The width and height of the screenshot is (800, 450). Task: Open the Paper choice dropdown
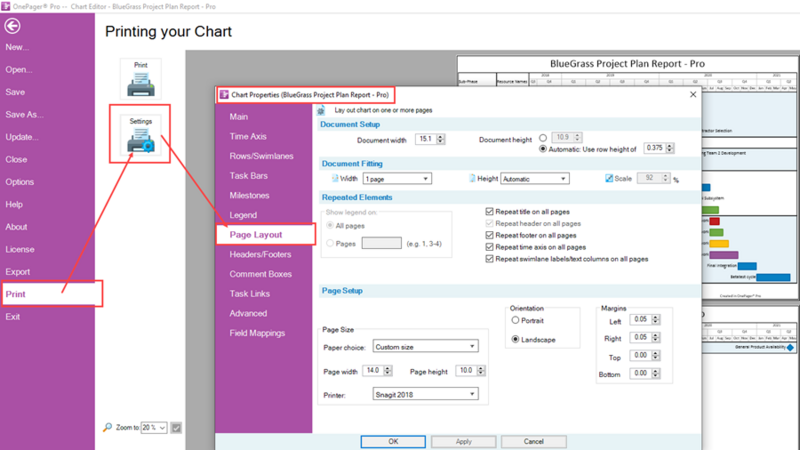click(x=426, y=346)
